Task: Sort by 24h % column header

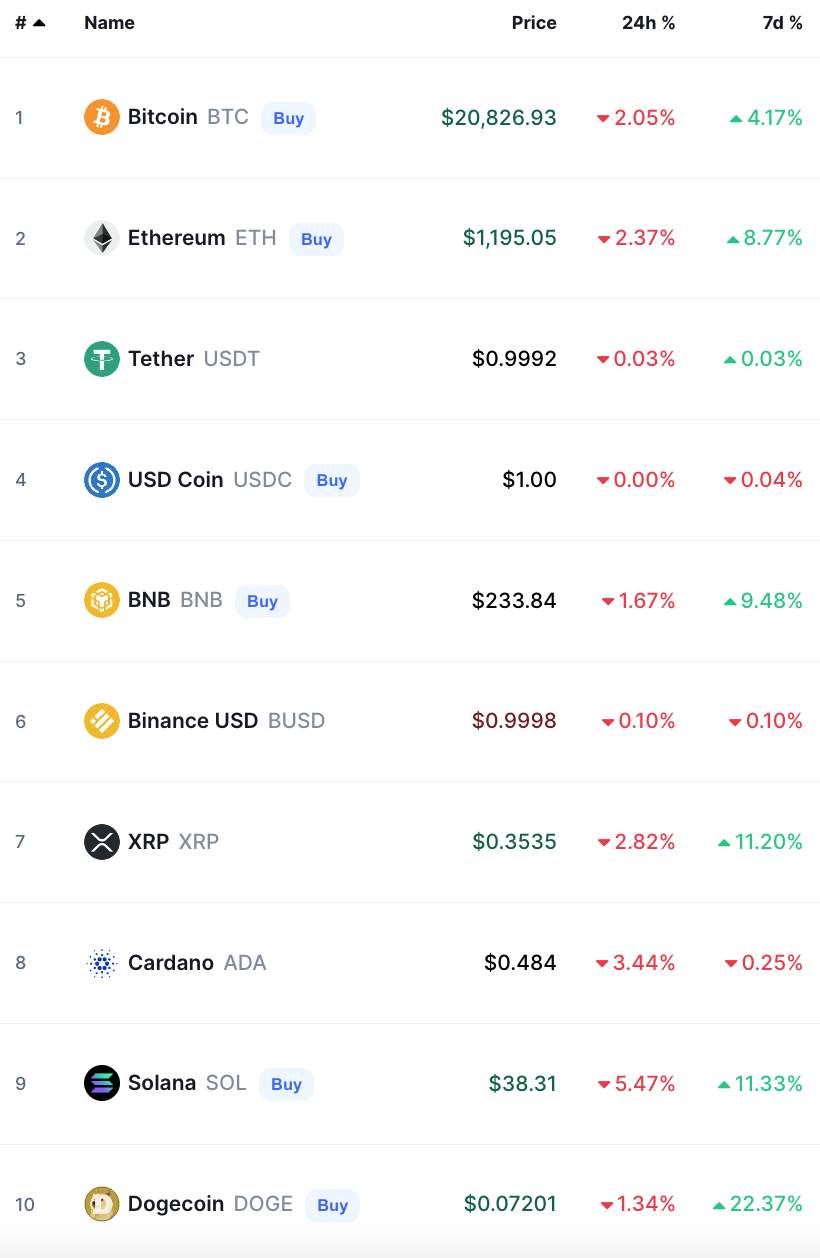Action: 648,23
